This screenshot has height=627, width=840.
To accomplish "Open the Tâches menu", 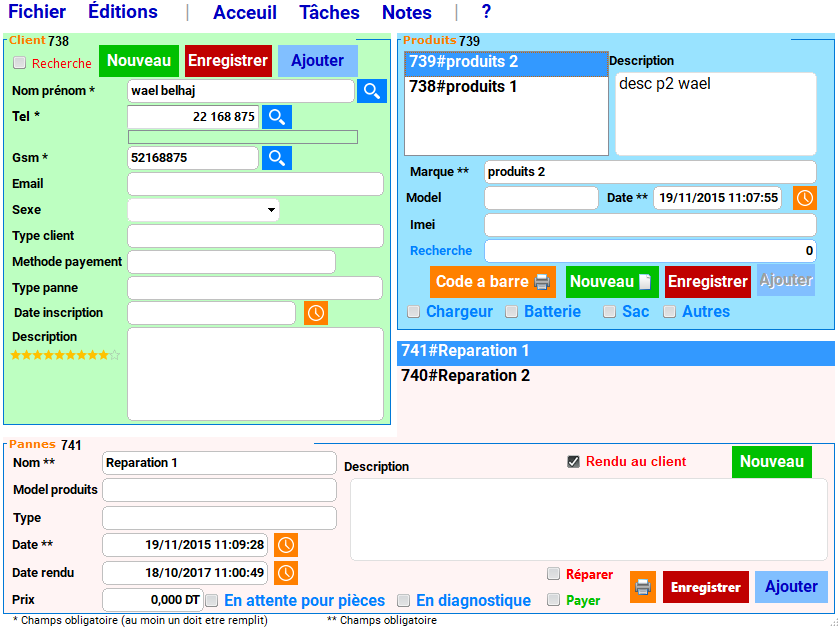I will (329, 12).
